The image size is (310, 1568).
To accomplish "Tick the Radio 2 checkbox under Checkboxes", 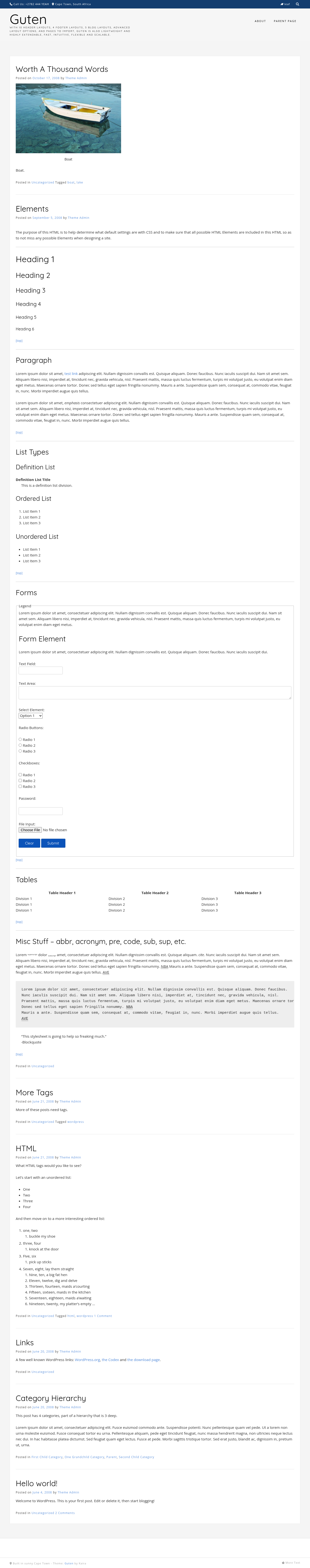I will coord(20,780).
